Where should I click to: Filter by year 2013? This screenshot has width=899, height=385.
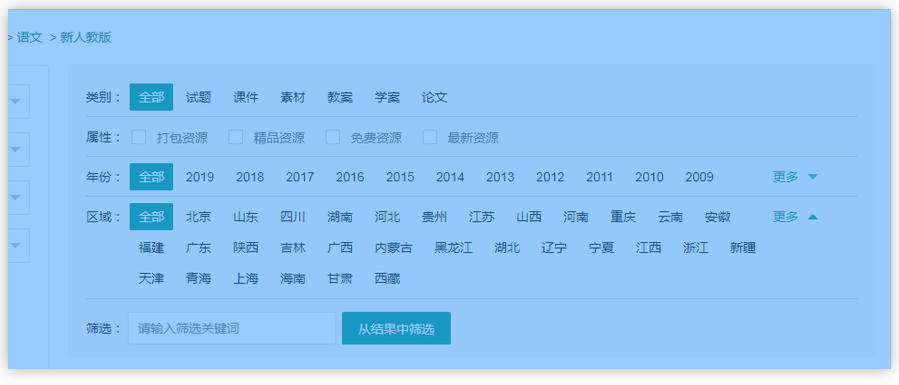tap(500, 177)
